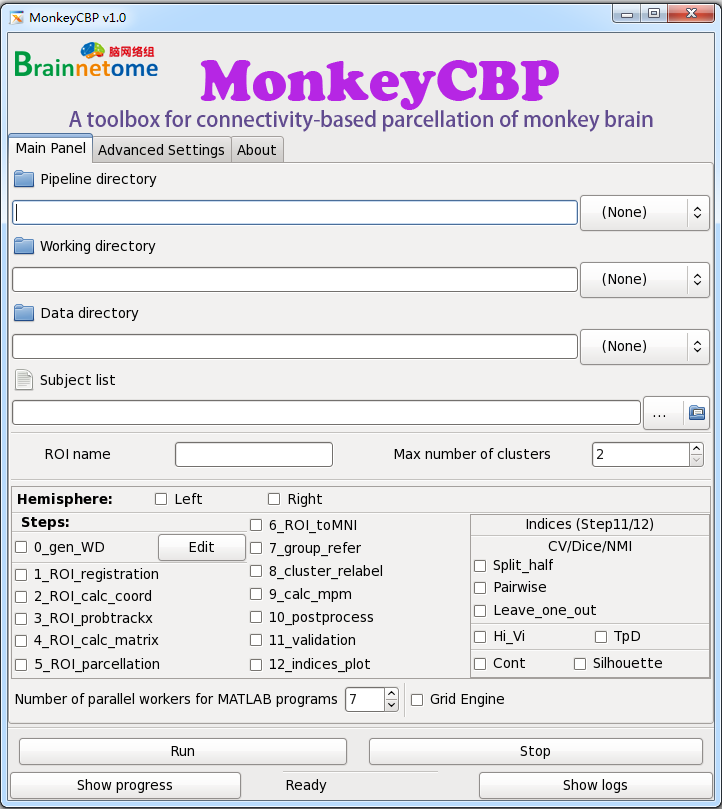Toggle the Grid Engine checkbox

point(418,699)
